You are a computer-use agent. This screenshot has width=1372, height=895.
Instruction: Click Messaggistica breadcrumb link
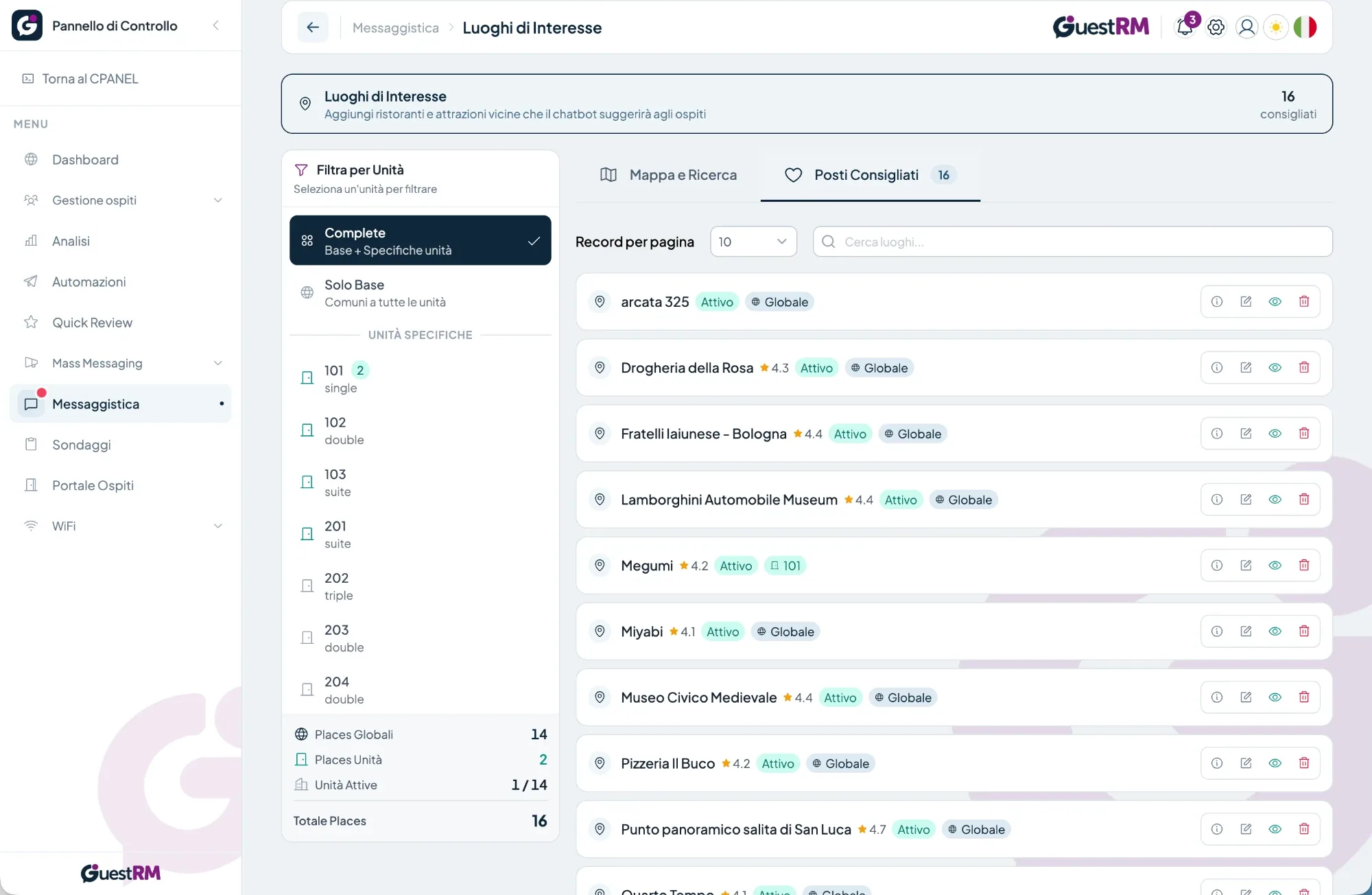(x=396, y=27)
